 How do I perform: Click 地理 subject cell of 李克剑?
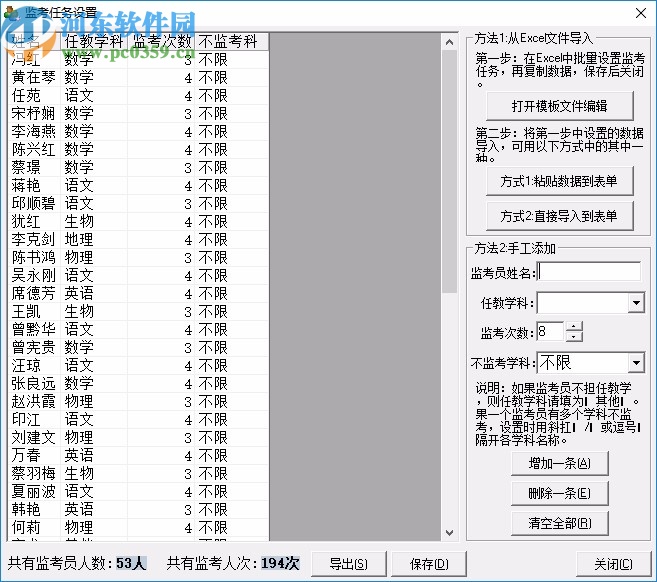pos(94,240)
